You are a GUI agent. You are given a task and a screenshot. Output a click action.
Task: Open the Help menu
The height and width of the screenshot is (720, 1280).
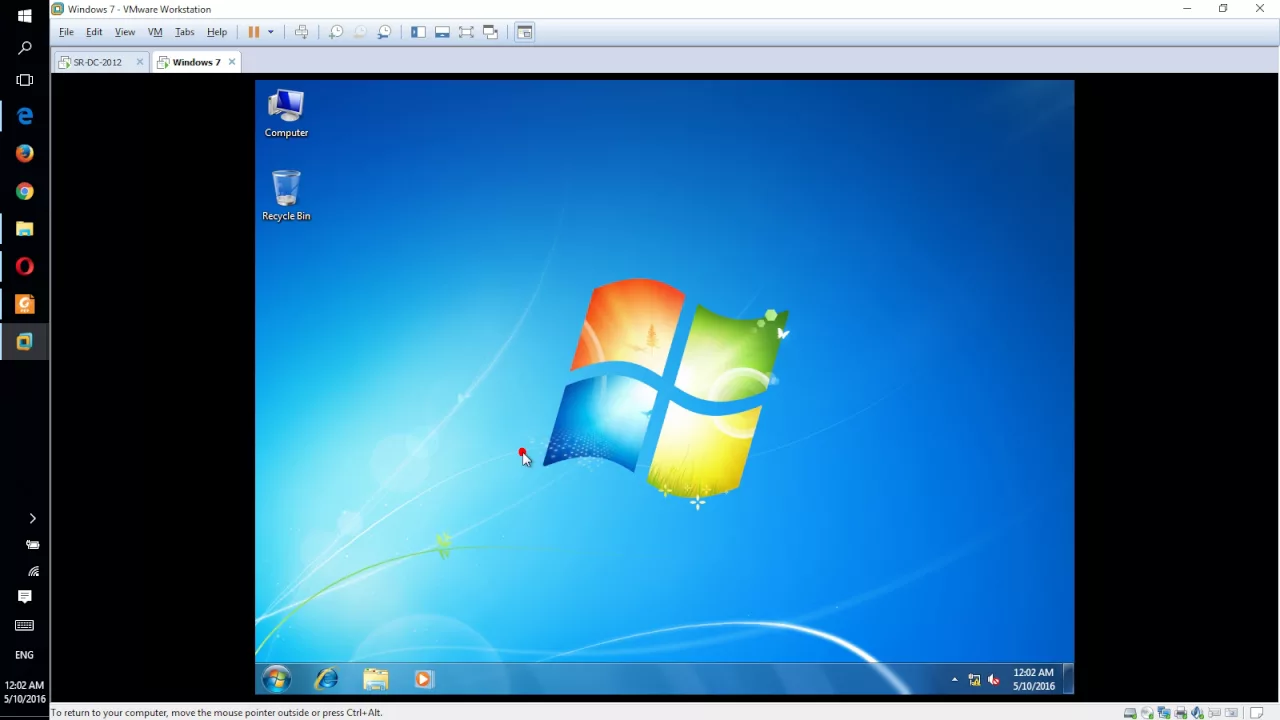click(217, 32)
